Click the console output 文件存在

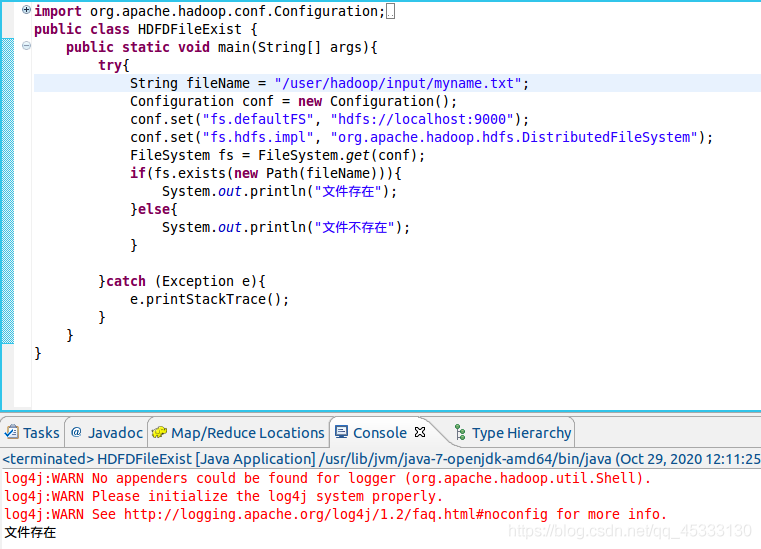point(30,532)
